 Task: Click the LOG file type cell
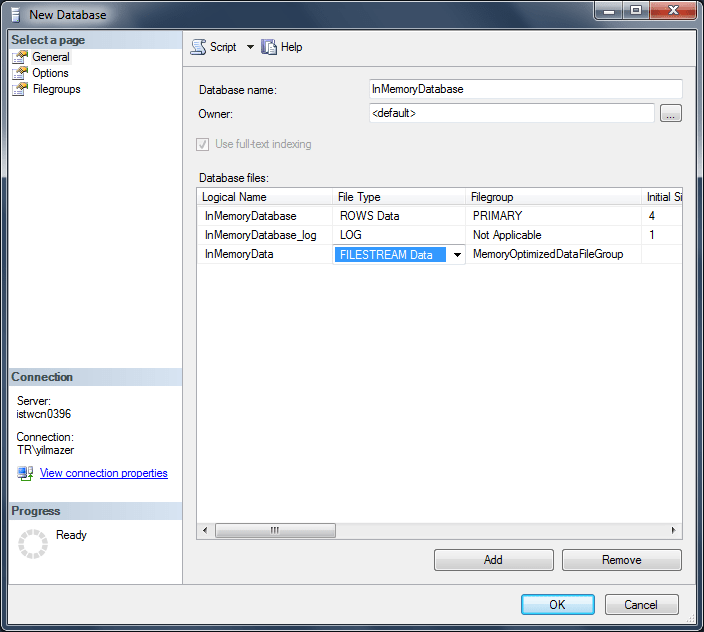point(399,235)
